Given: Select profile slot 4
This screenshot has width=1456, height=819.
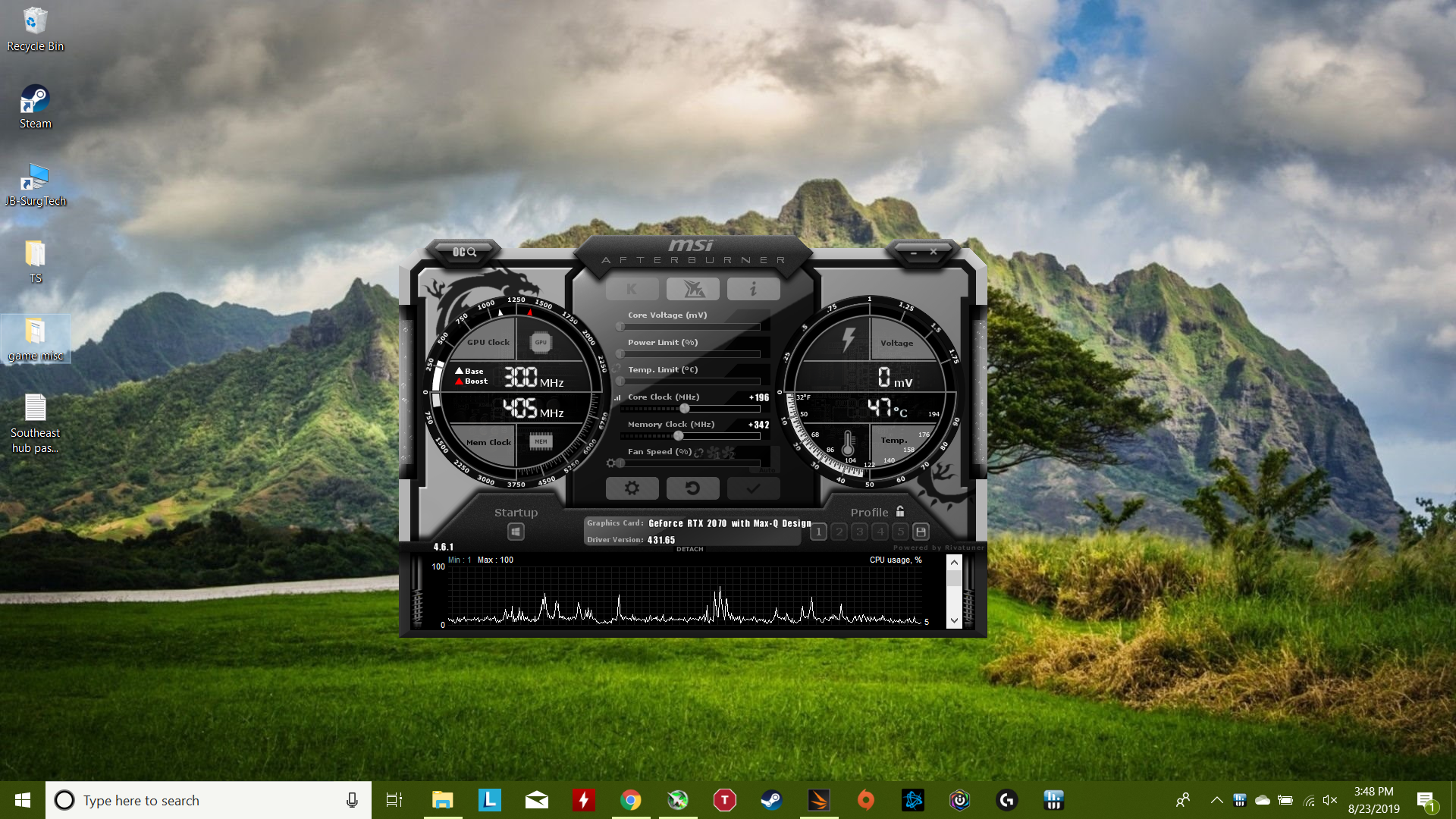Looking at the screenshot, I should point(880,532).
